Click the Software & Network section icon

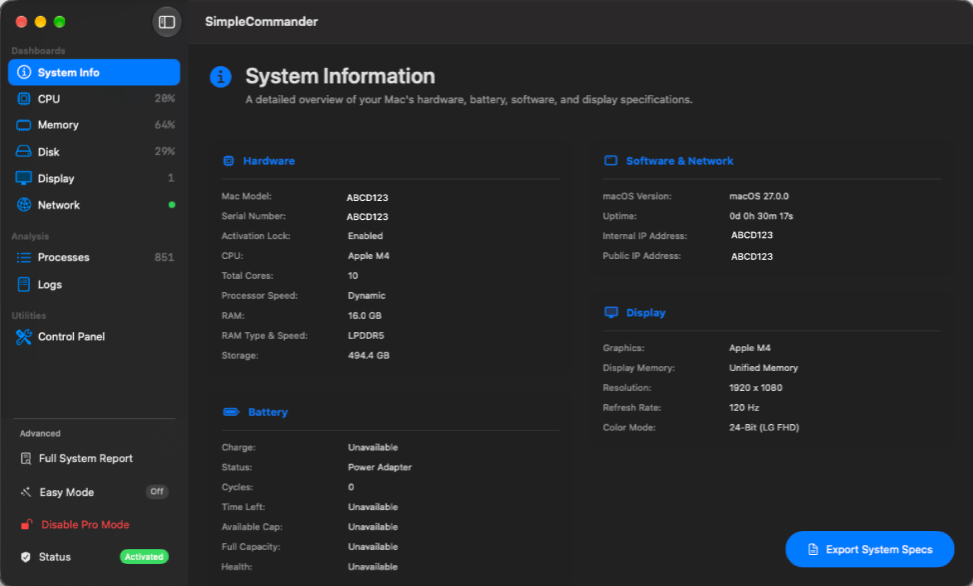[x=611, y=161]
